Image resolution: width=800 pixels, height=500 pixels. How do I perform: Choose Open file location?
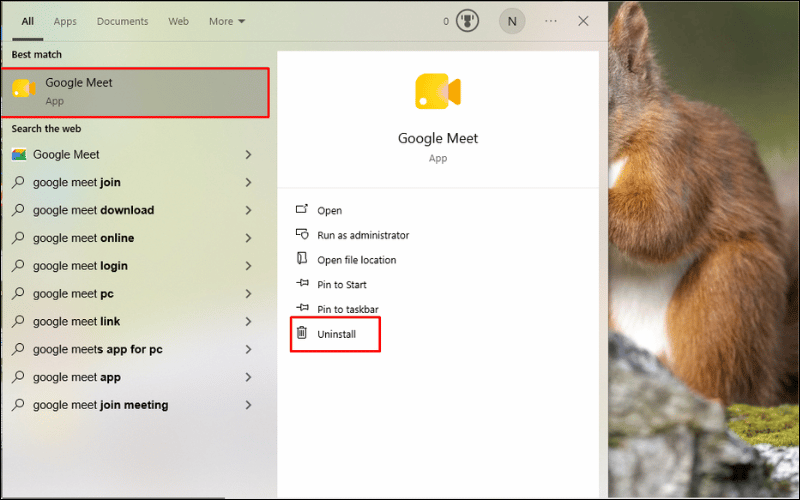[x=357, y=260]
